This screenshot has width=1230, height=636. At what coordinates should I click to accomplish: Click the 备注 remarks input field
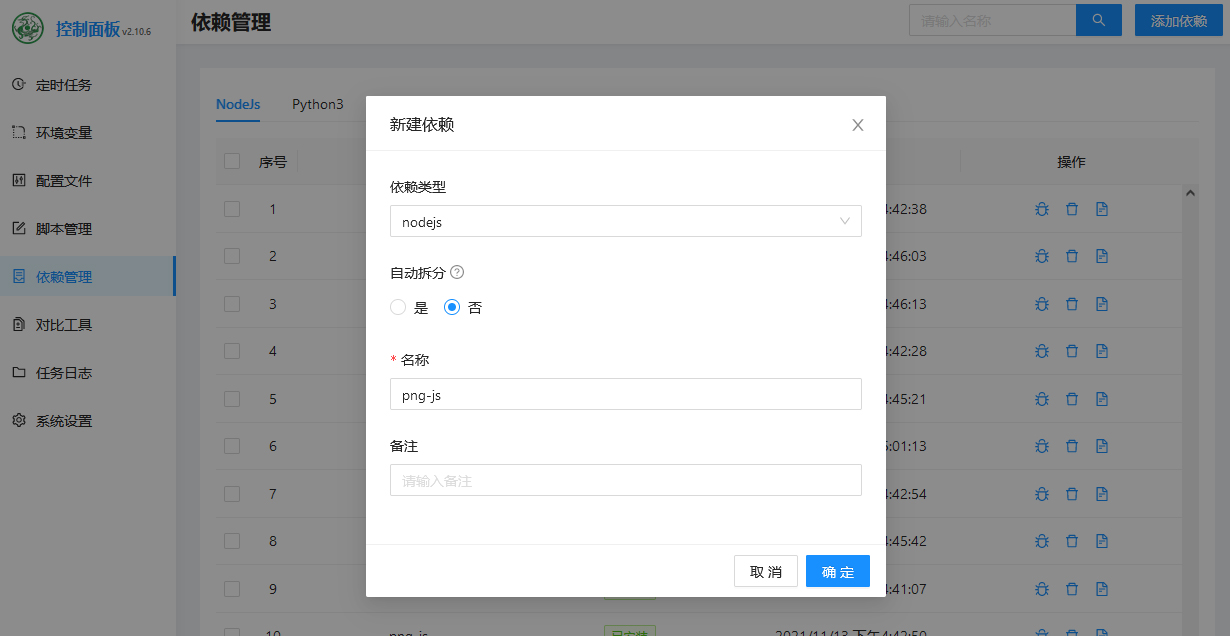(625, 480)
